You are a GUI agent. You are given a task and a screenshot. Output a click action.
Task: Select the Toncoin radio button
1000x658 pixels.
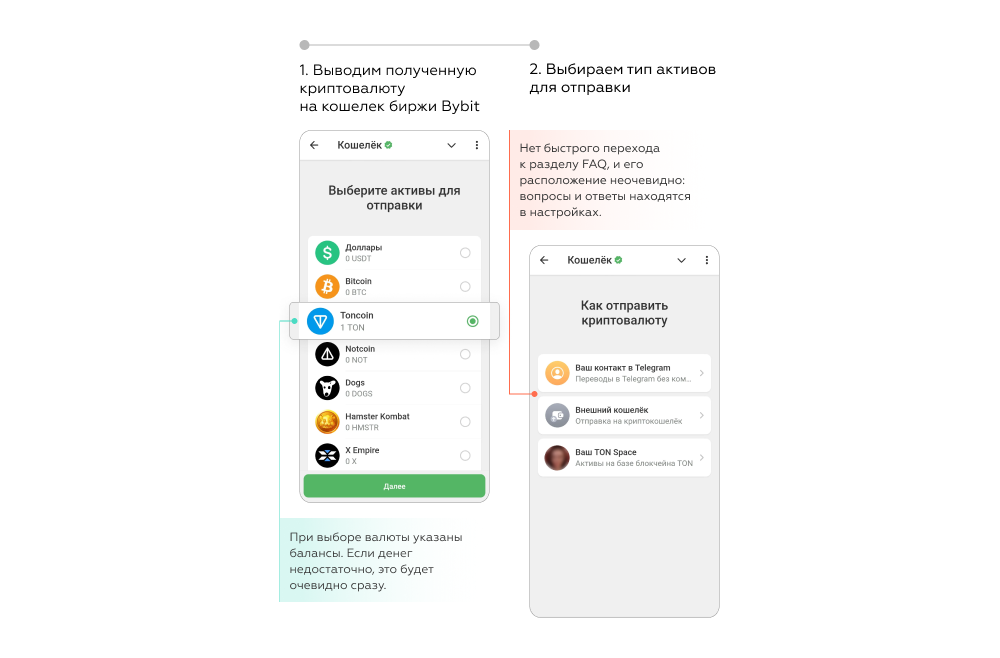[x=473, y=321]
